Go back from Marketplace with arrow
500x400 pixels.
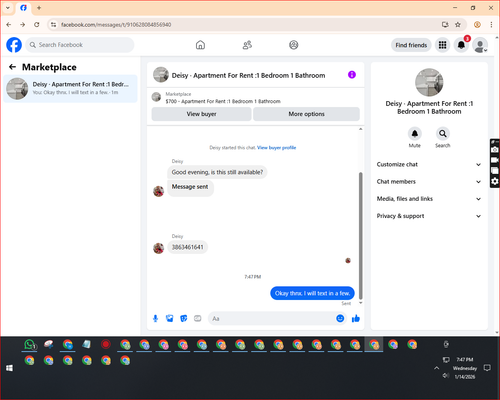(x=12, y=67)
